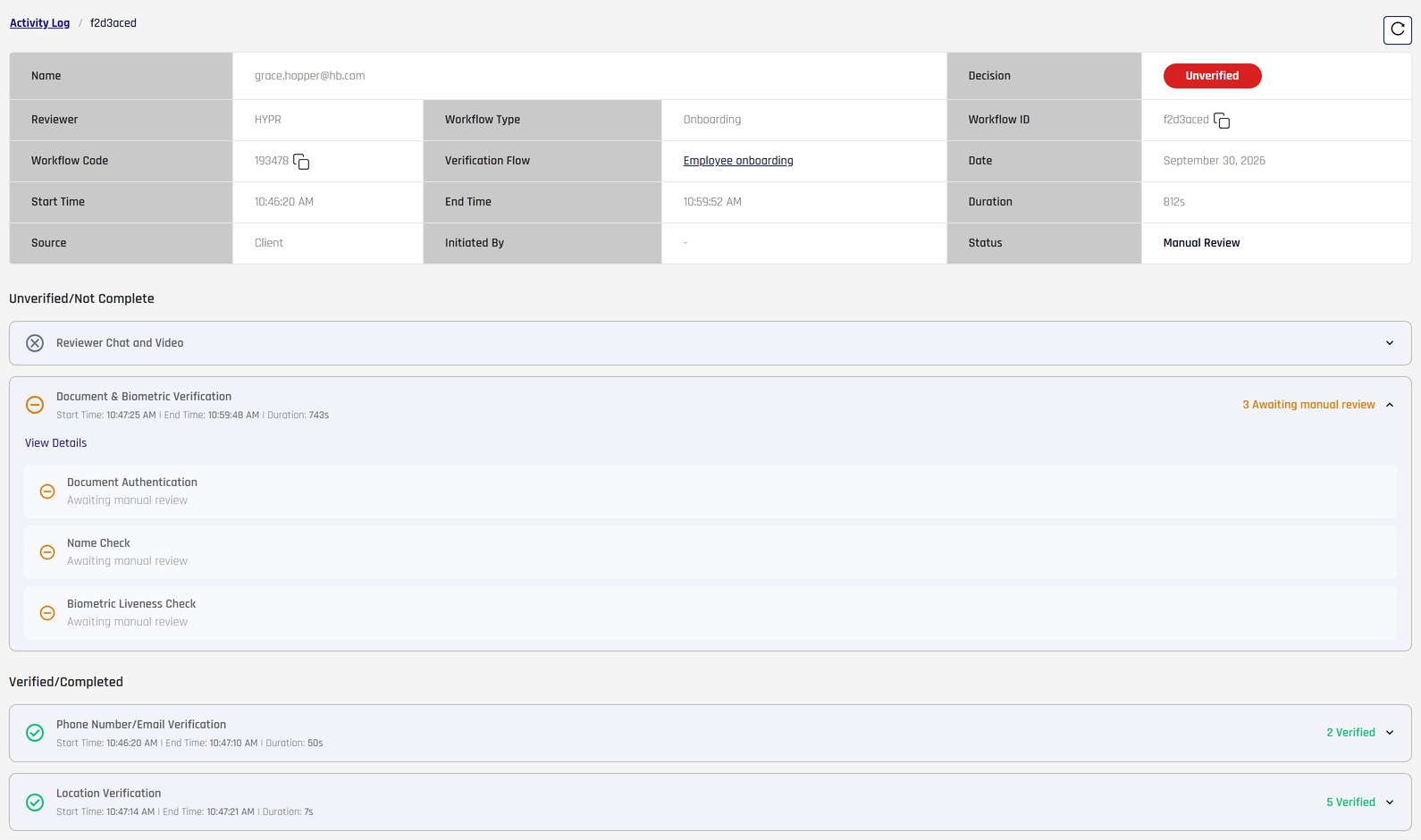Viewport: 1421px width, 840px height.
Task: Click the HYPR reviewer value
Action: 268,120
